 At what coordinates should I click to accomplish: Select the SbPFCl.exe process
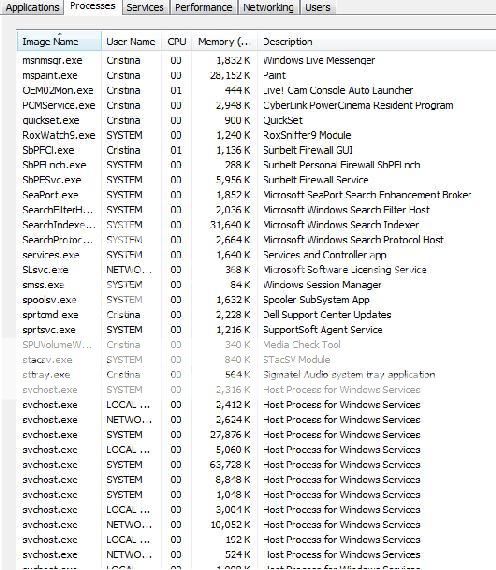[256, 150]
